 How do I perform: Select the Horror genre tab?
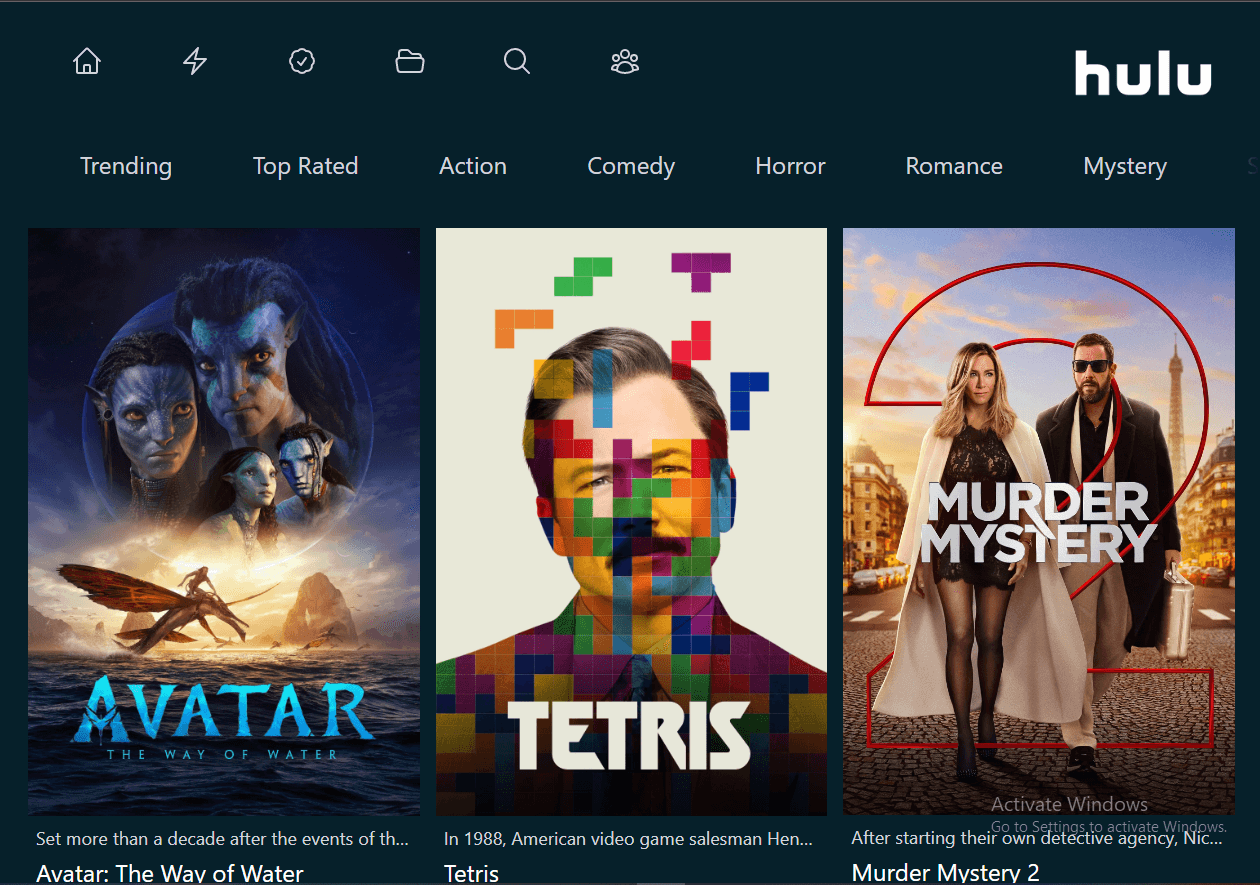tap(790, 166)
